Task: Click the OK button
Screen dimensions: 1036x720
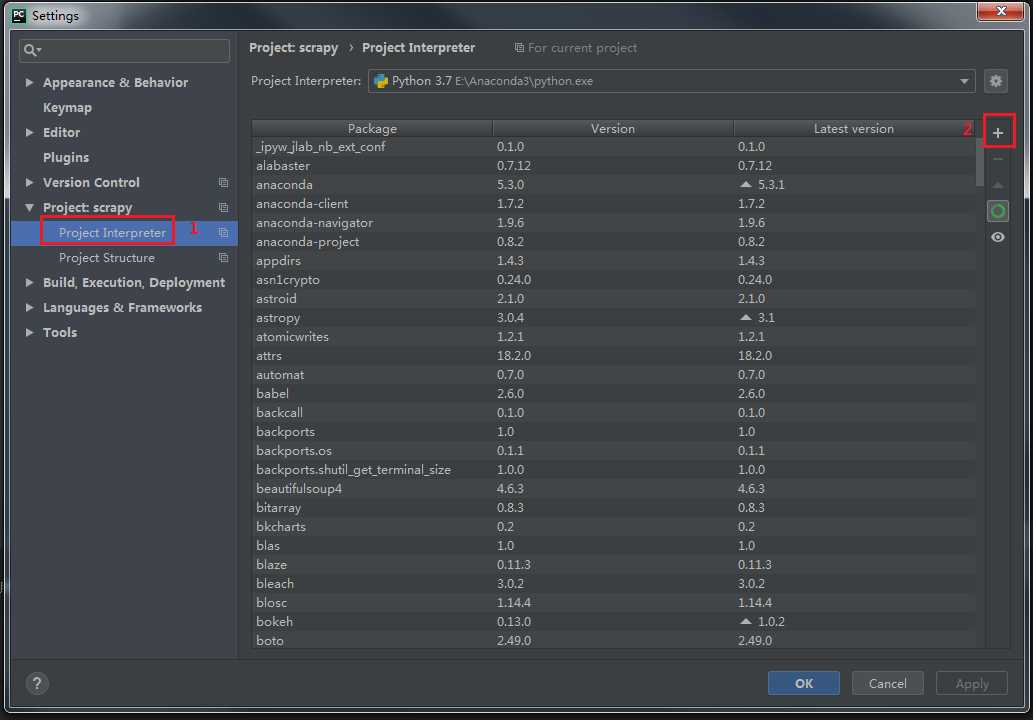Action: point(803,683)
